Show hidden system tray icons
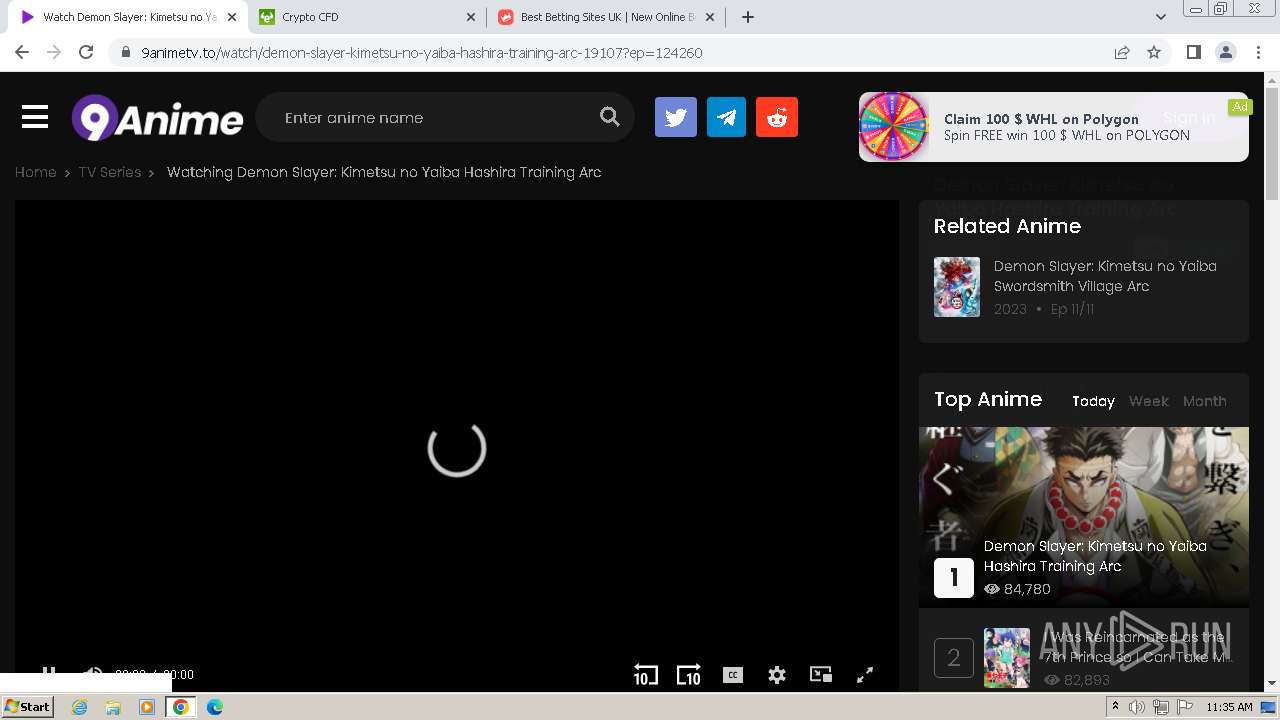This screenshot has height=720, width=1280. 1115,707
